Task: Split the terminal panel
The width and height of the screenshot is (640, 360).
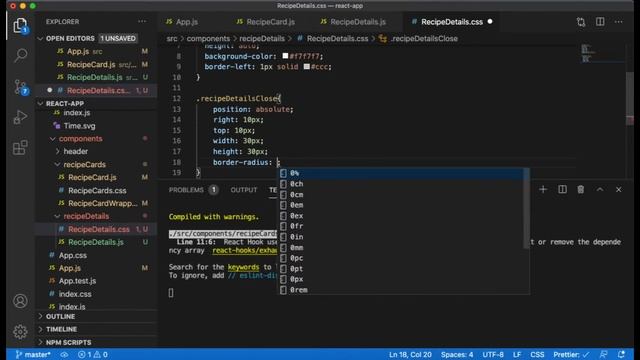Action: pos(562,189)
